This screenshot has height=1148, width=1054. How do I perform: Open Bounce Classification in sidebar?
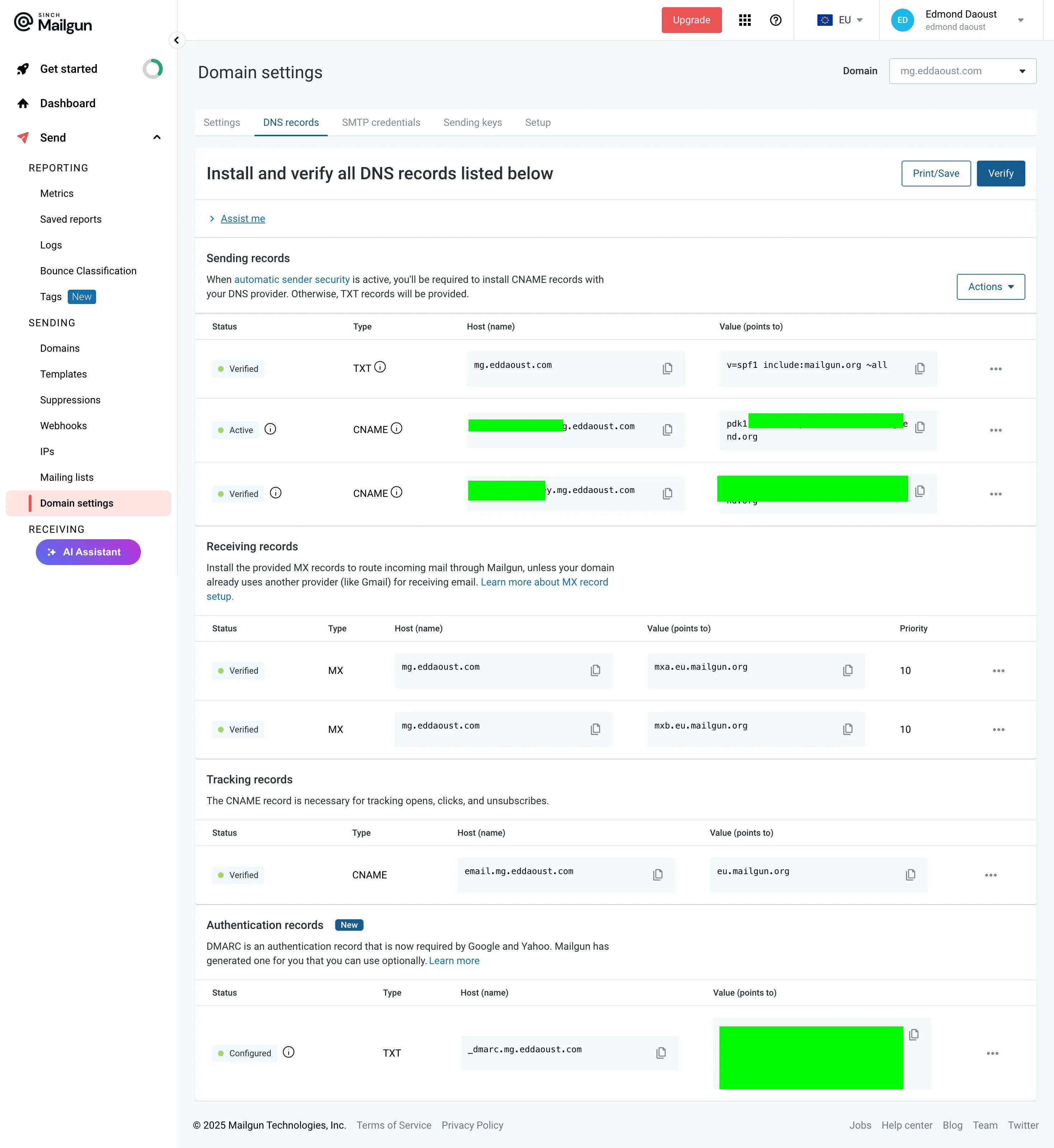tap(89, 271)
